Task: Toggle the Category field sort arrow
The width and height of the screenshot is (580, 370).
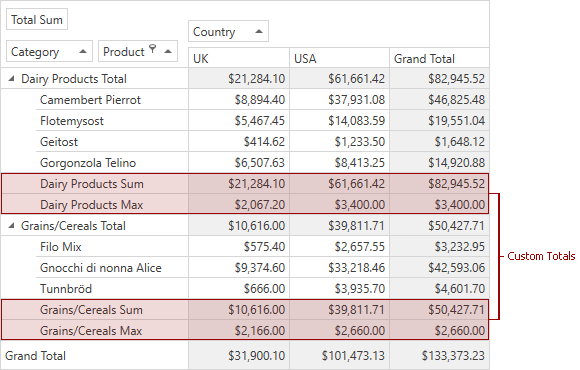Action: (x=83, y=51)
